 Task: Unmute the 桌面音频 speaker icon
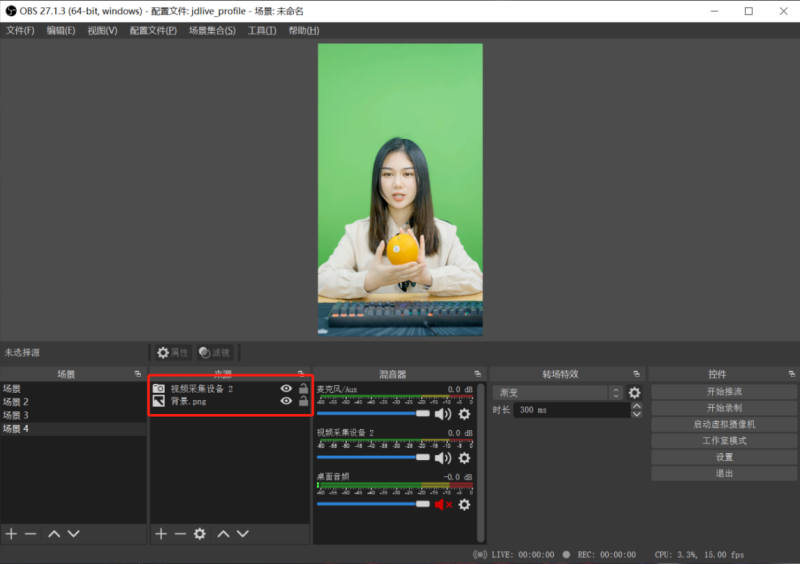pyautogui.click(x=443, y=504)
